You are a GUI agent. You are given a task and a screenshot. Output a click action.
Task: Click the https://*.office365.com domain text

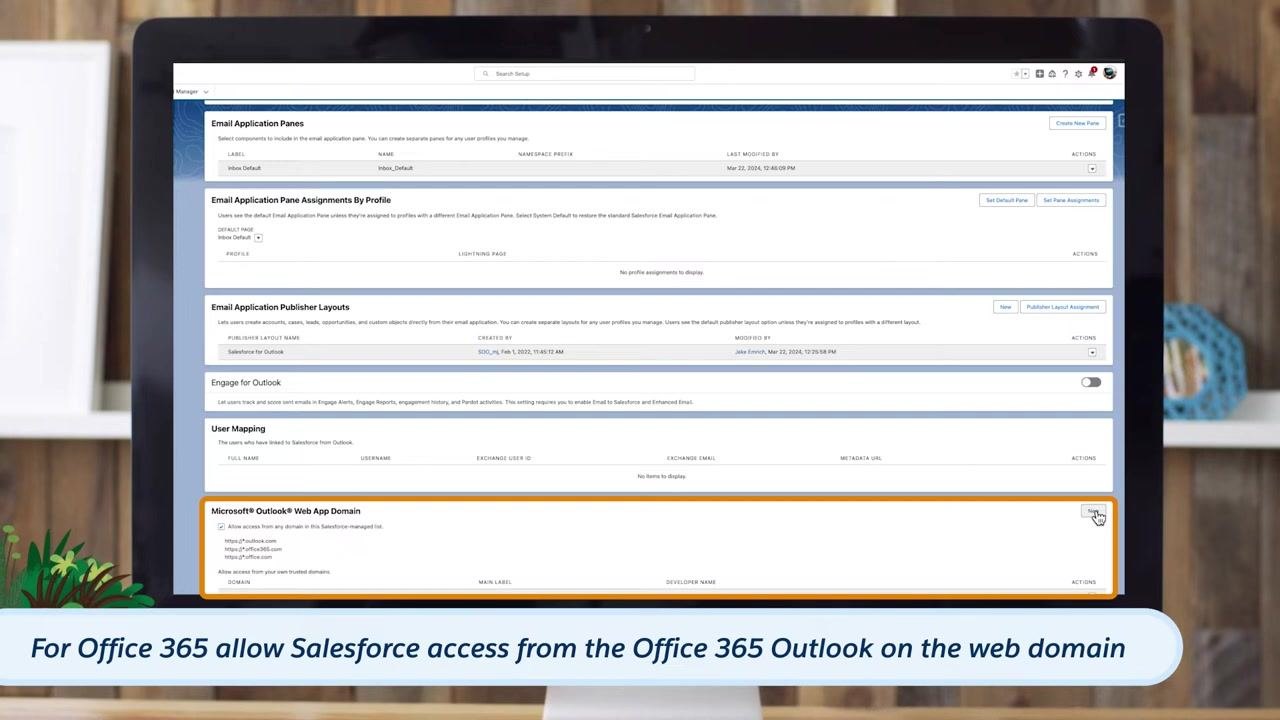point(253,549)
